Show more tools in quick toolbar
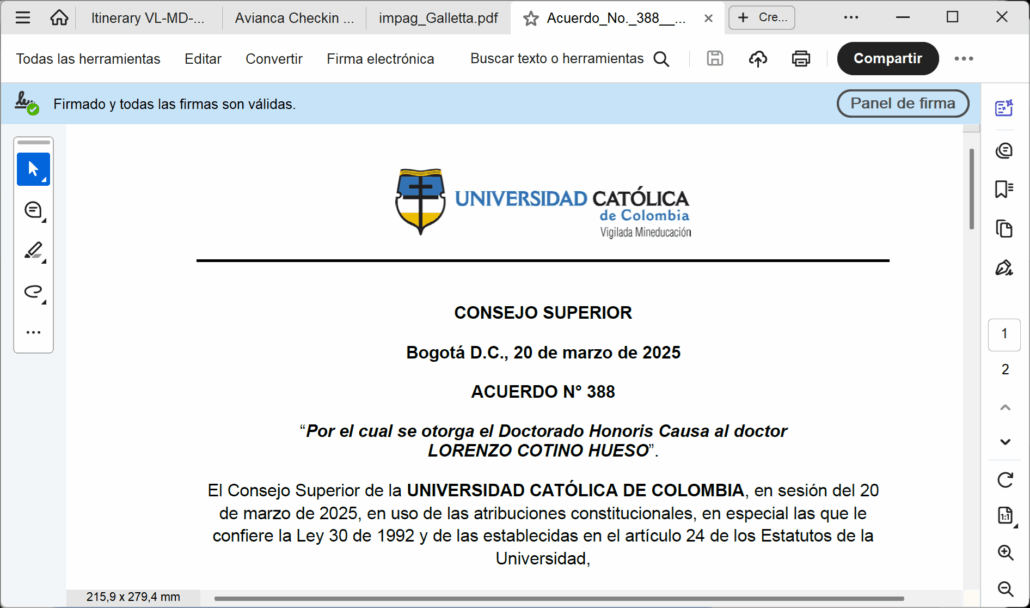The width and height of the screenshot is (1030, 608). pyautogui.click(x=34, y=332)
